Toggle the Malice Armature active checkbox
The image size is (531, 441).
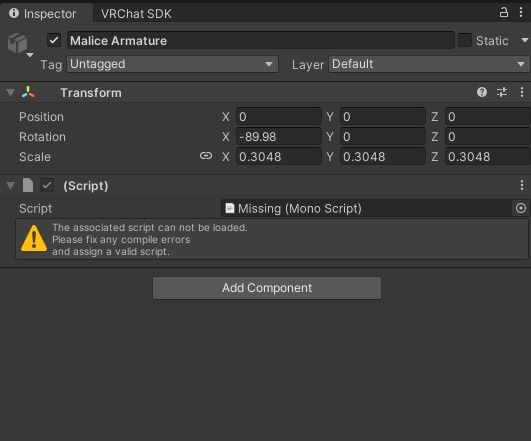(x=54, y=40)
